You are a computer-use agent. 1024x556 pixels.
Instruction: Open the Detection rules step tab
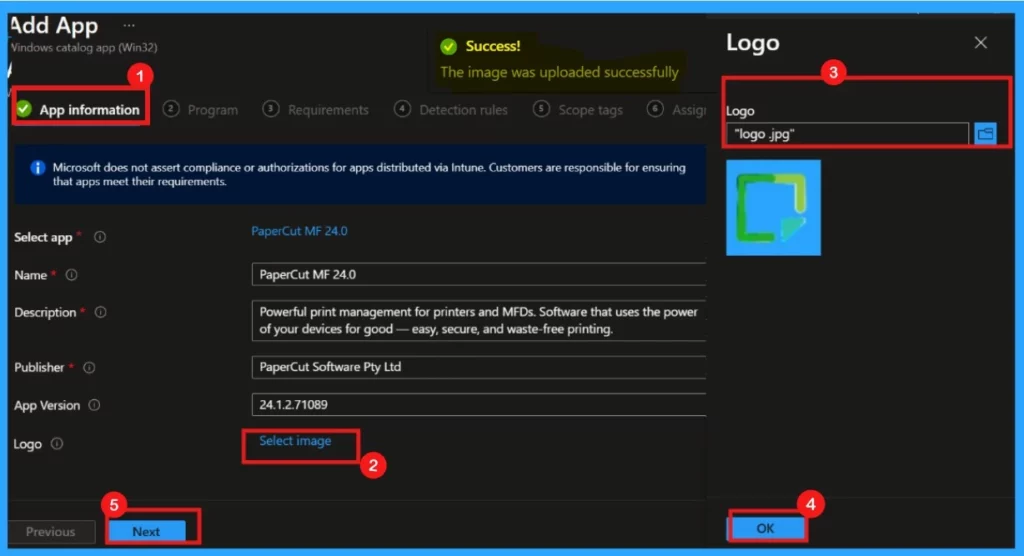pyautogui.click(x=451, y=110)
